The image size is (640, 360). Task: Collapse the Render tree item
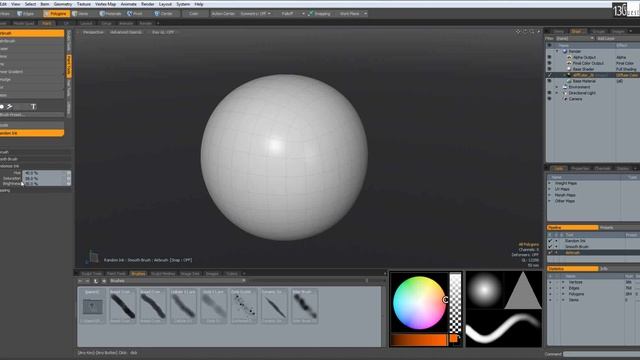tap(557, 51)
